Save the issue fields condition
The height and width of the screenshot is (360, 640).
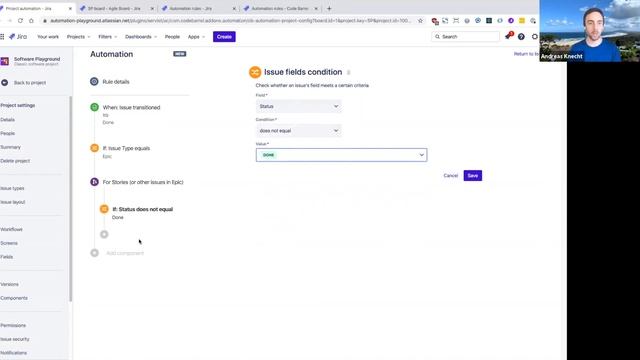(x=473, y=176)
